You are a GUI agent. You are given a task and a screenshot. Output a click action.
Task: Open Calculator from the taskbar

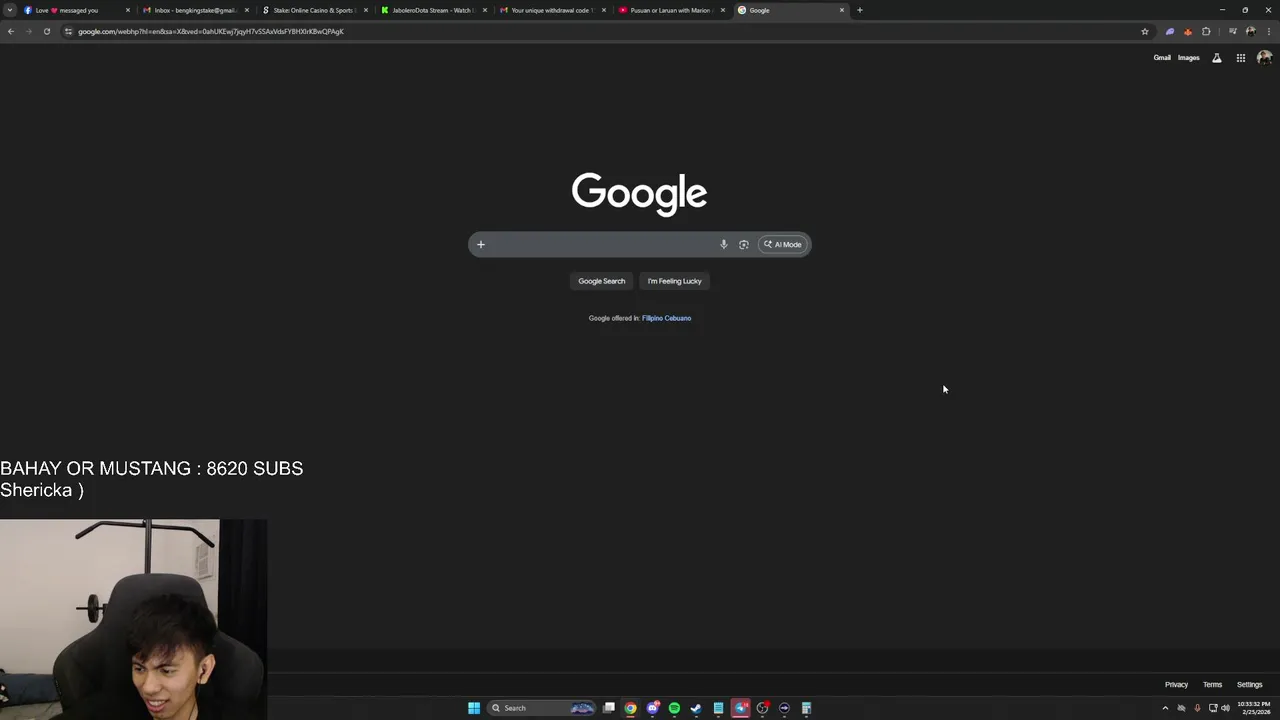[806, 708]
